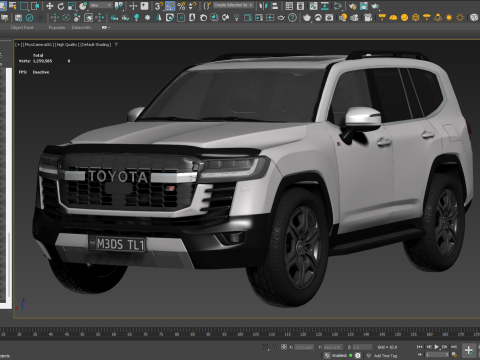Click the help question mark icon
The width and height of the screenshot is (480, 360).
pyautogui.click(x=292, y=17)
